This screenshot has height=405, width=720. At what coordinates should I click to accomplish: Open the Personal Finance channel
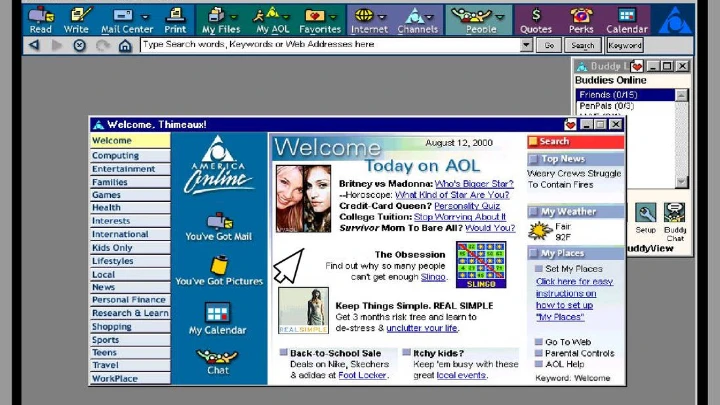point(130,299)
